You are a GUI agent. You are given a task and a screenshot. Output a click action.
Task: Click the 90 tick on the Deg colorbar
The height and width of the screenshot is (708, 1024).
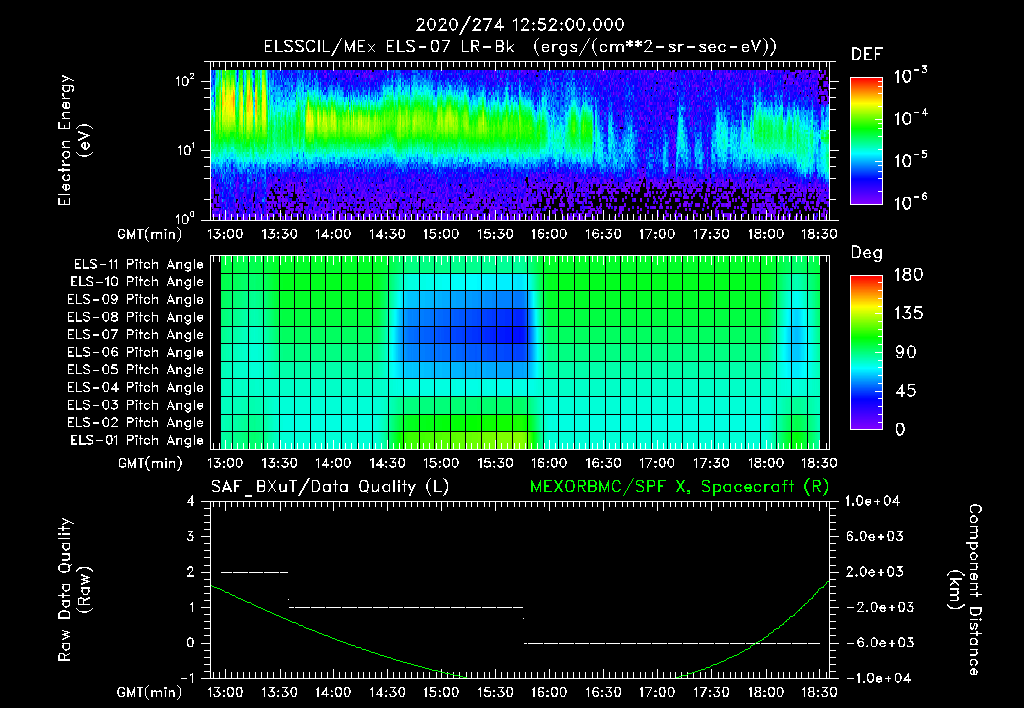(x=906, y=352)
